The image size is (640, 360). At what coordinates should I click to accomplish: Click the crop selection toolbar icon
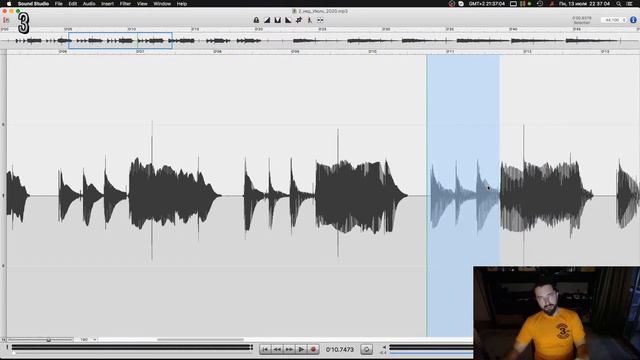[x=299, y=20]
